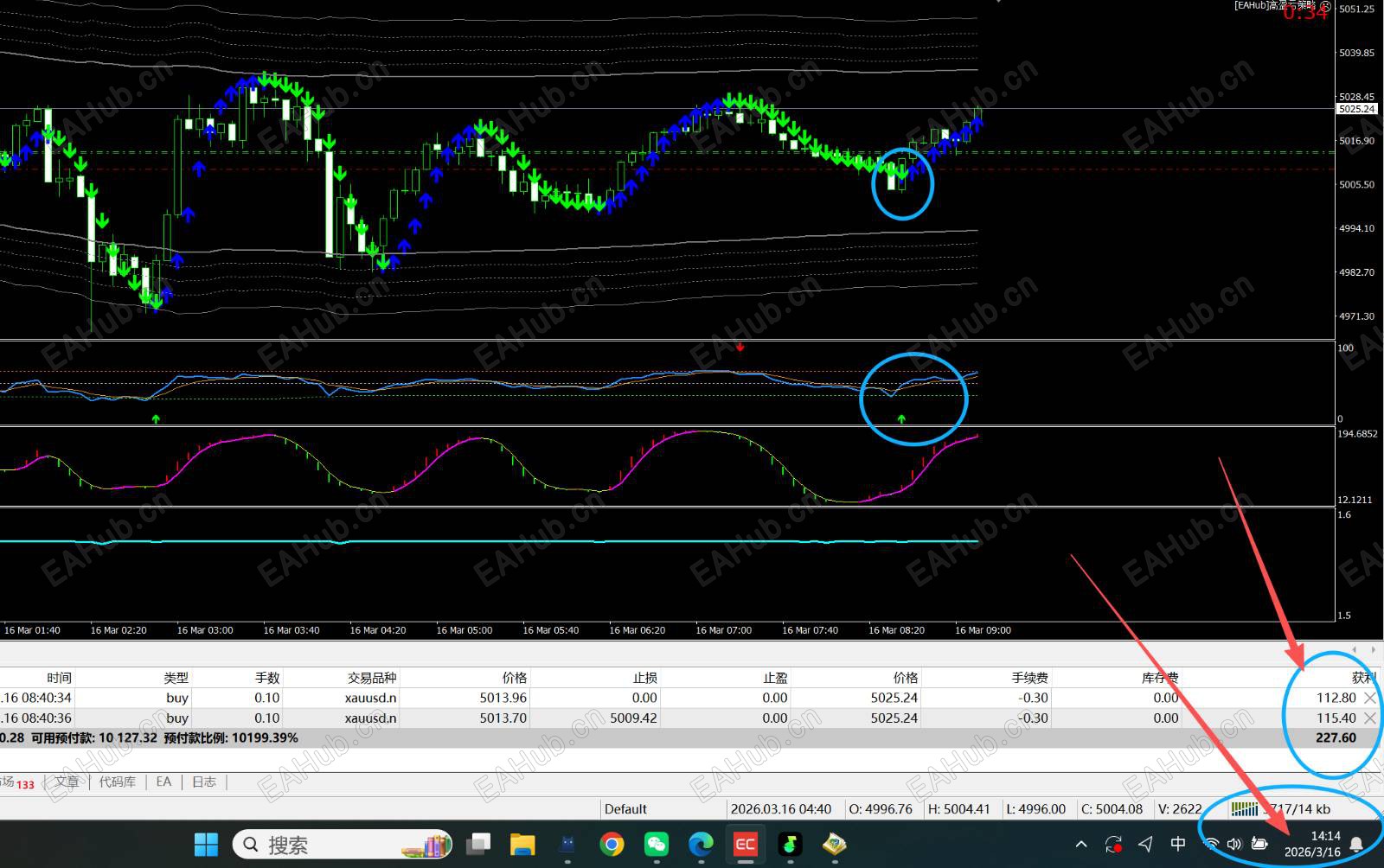The image size is (1384, 868).
Task: Click the sync tray icon with red dot
Action: pyautogui.click(x=1113, y=844)
